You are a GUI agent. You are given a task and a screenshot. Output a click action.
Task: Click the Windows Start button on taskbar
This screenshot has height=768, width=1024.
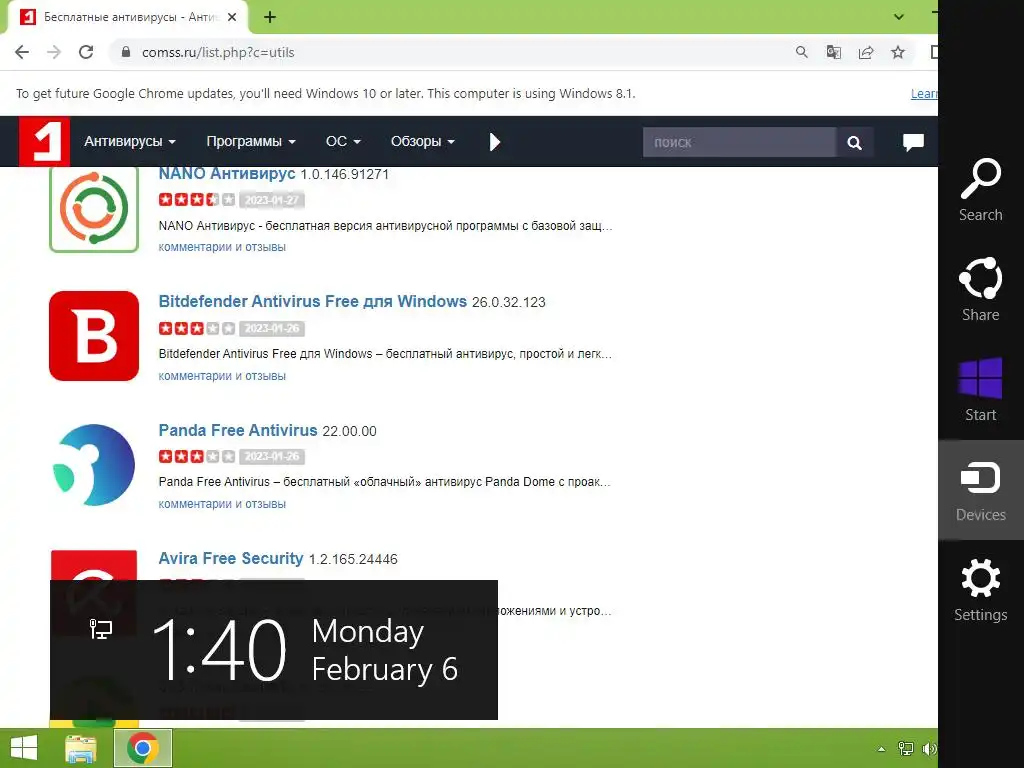(x=24, y=748)
